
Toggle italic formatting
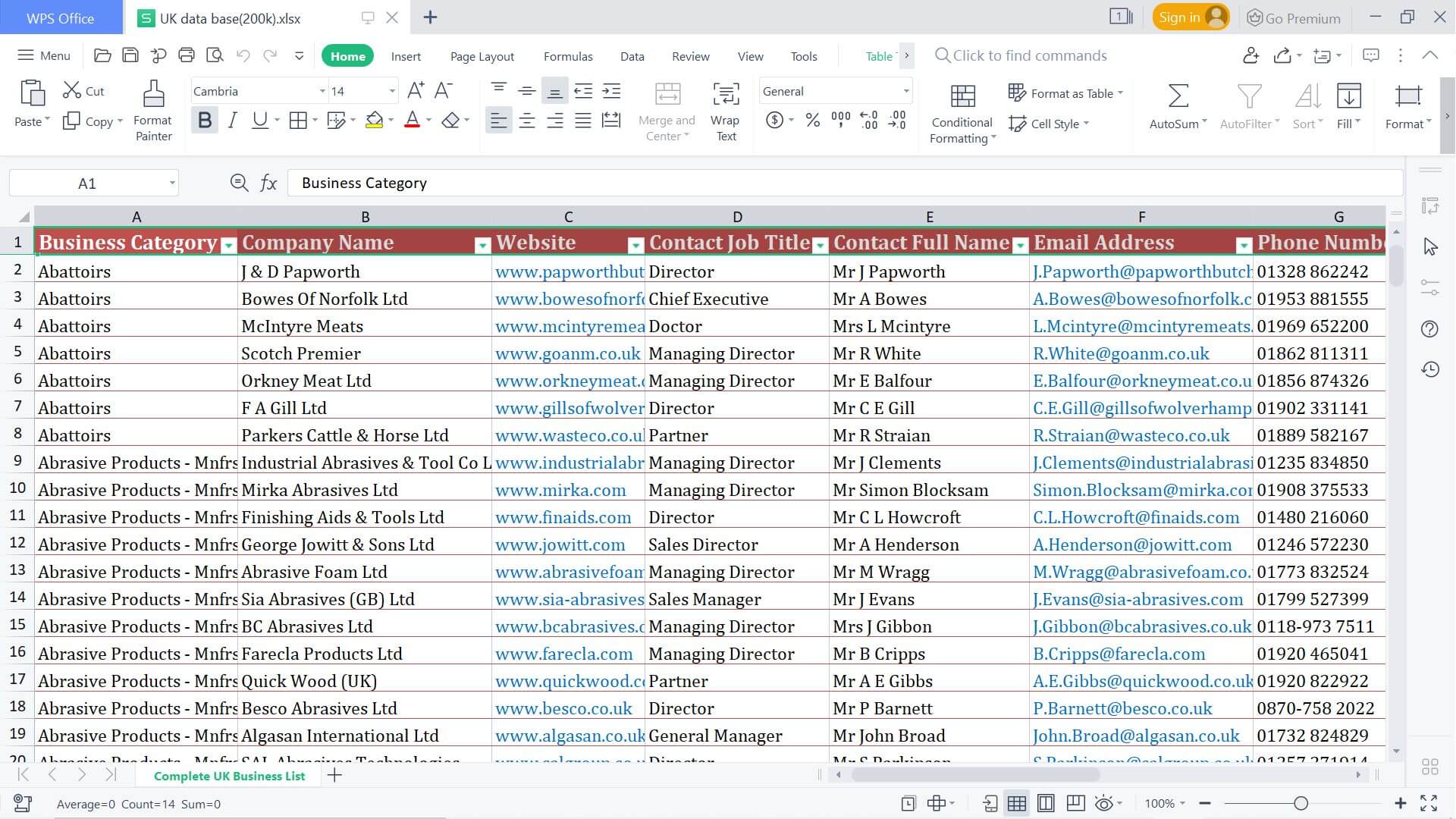point(233,120)
